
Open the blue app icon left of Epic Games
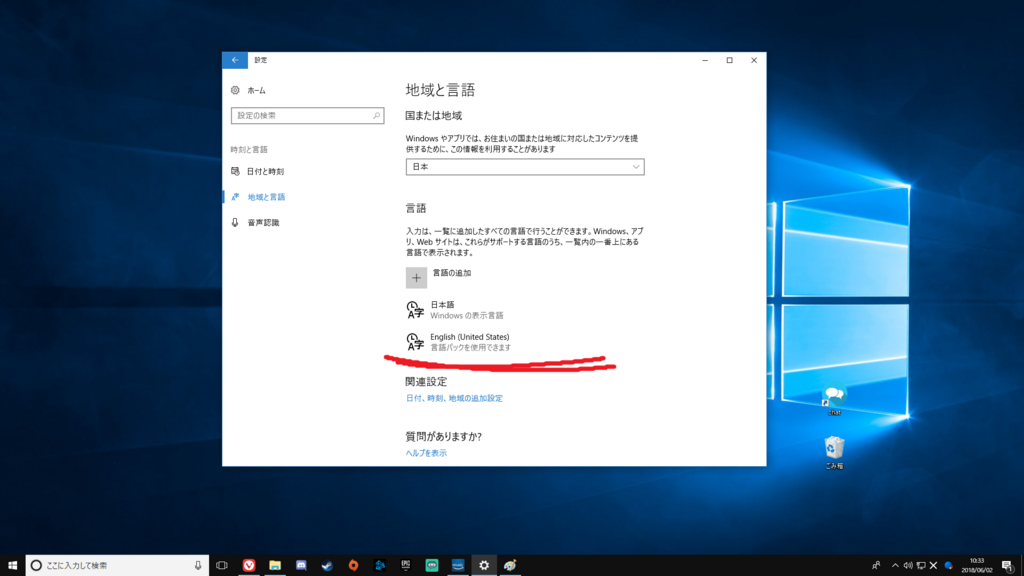coord(379,566)
